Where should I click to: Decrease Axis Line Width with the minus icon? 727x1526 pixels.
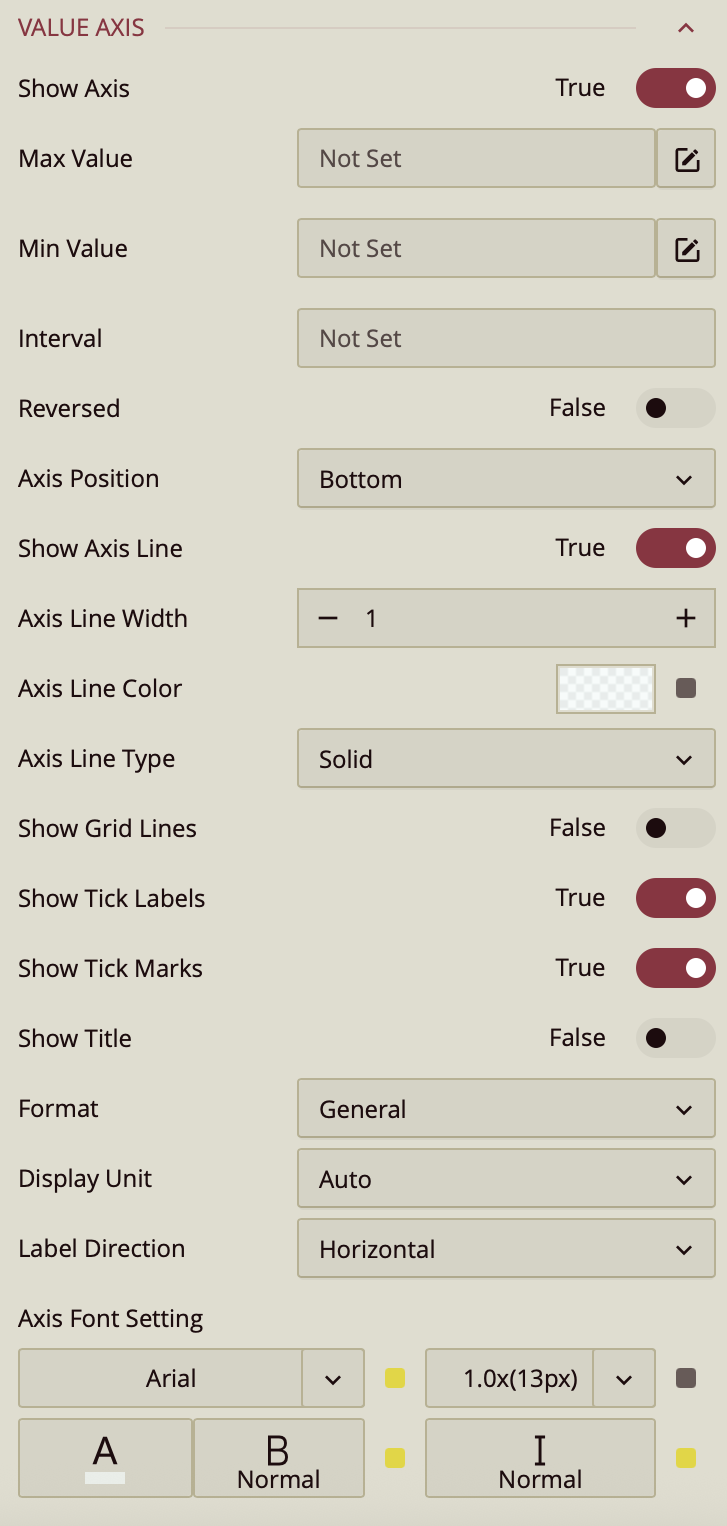[327, 618]
